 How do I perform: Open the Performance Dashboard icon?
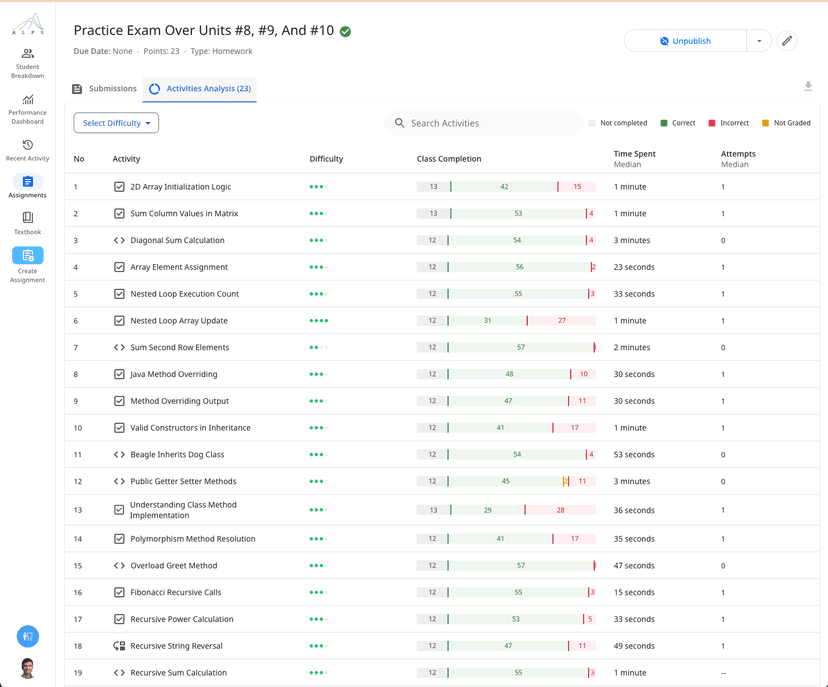[27, 100]
